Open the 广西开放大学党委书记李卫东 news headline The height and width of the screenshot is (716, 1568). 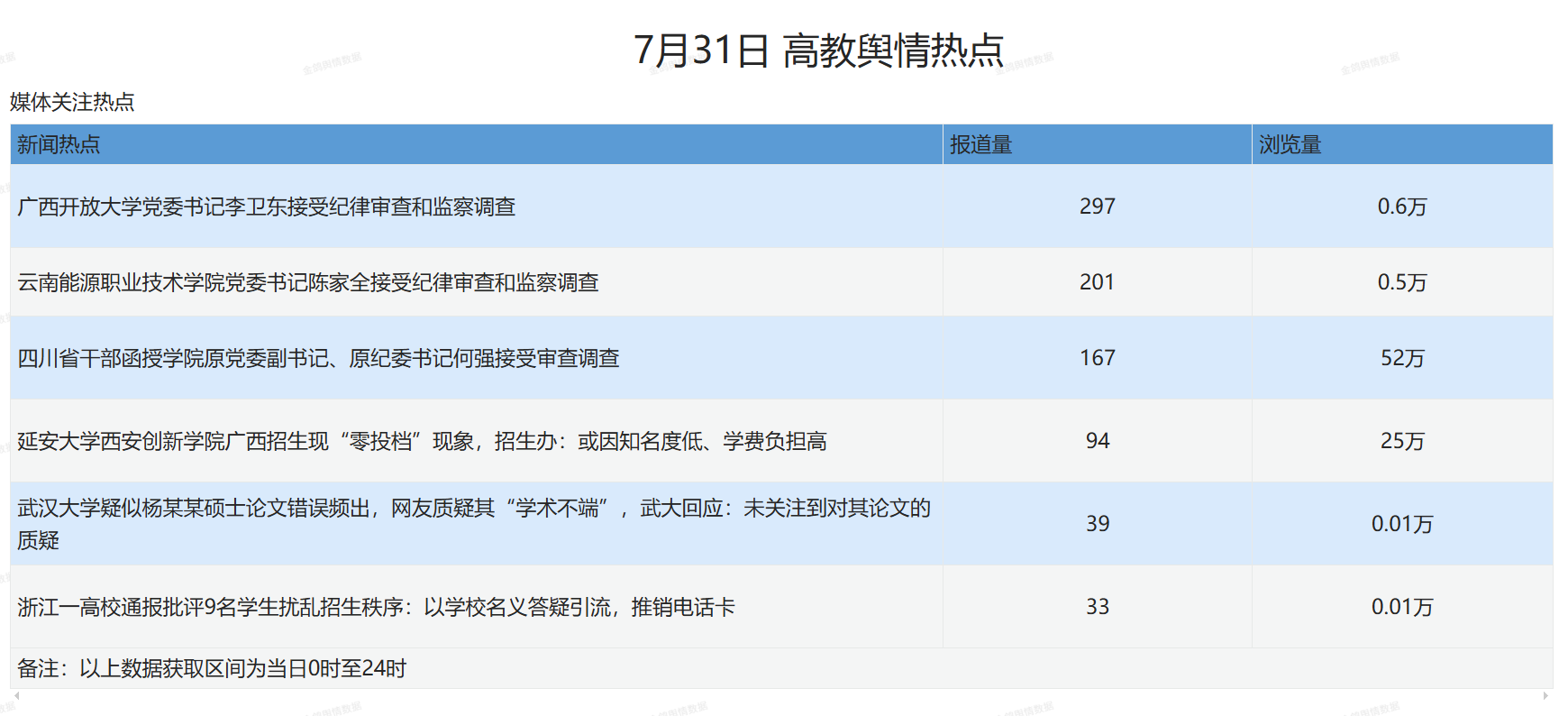(267, 207)
